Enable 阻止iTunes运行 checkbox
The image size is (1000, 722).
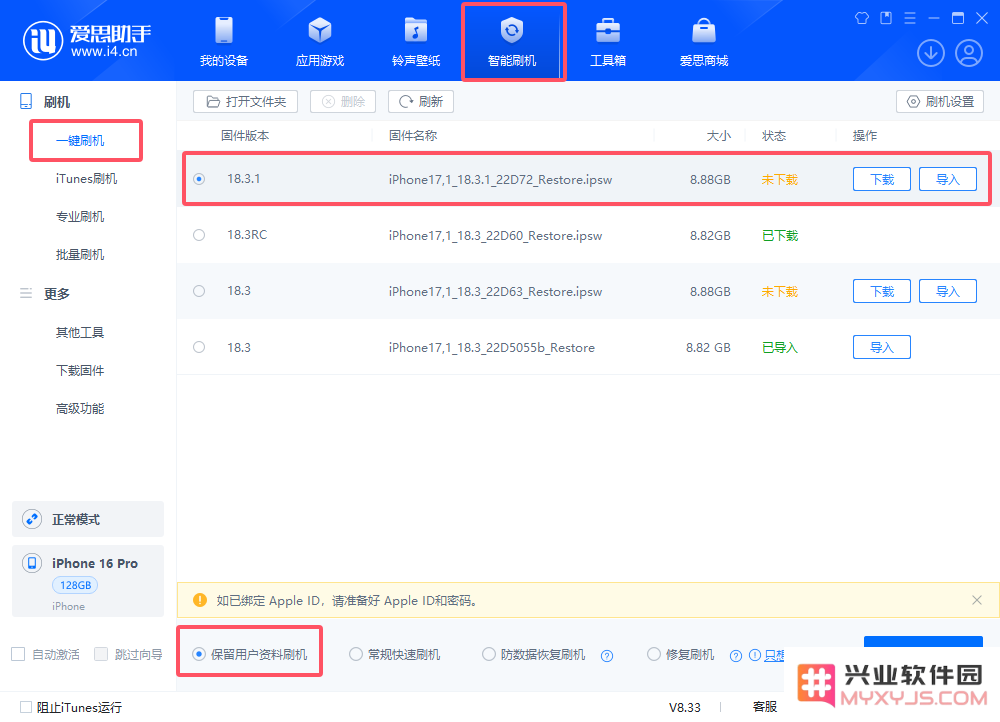(x=26, y=707)
